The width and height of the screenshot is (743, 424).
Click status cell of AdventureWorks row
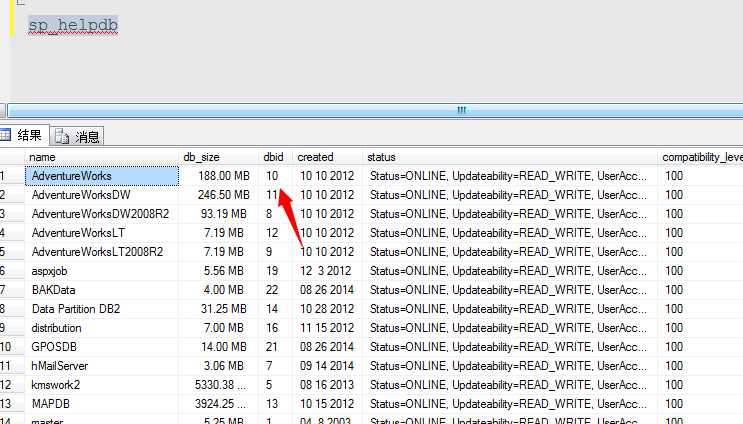[x=510, y=176]
